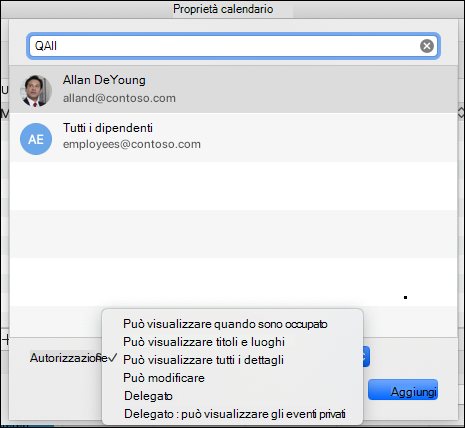The height and width of the screenshot is (428, 465).
Task: Choose Delegato: può visualizzare gli eventi privati
Action: click(x=235, y=414)
